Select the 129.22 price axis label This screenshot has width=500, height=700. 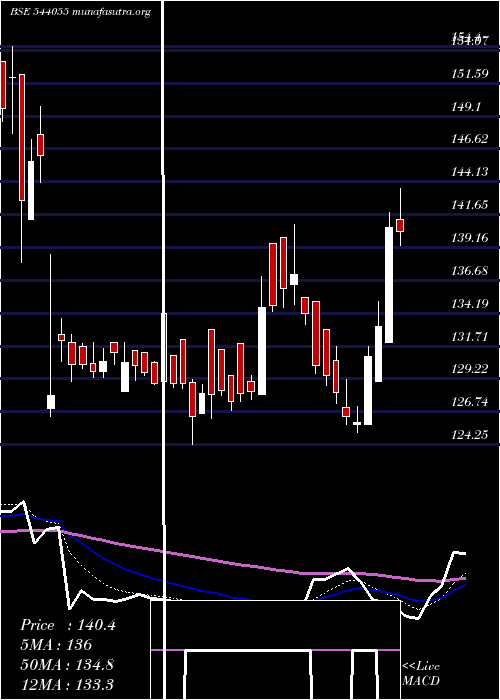[x=470, y=369]
